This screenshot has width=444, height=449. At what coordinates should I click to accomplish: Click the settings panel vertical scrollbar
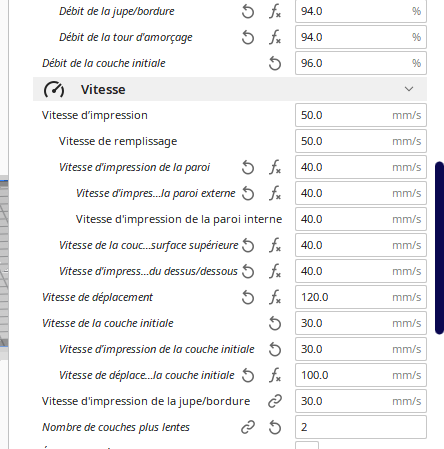click(x=439, y=248)
